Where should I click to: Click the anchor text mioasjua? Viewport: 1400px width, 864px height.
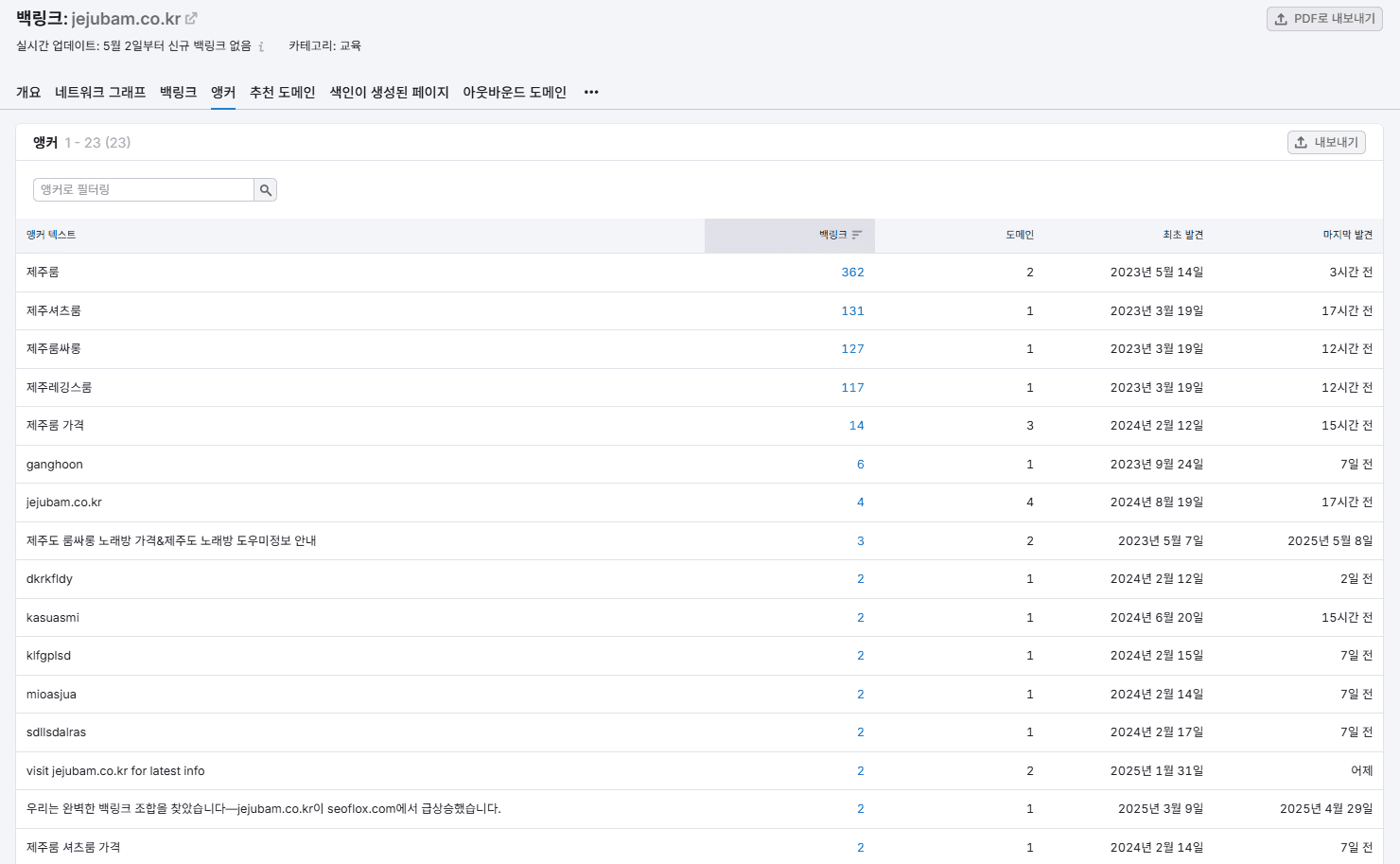pyautogui.click(x=52, y=695)
